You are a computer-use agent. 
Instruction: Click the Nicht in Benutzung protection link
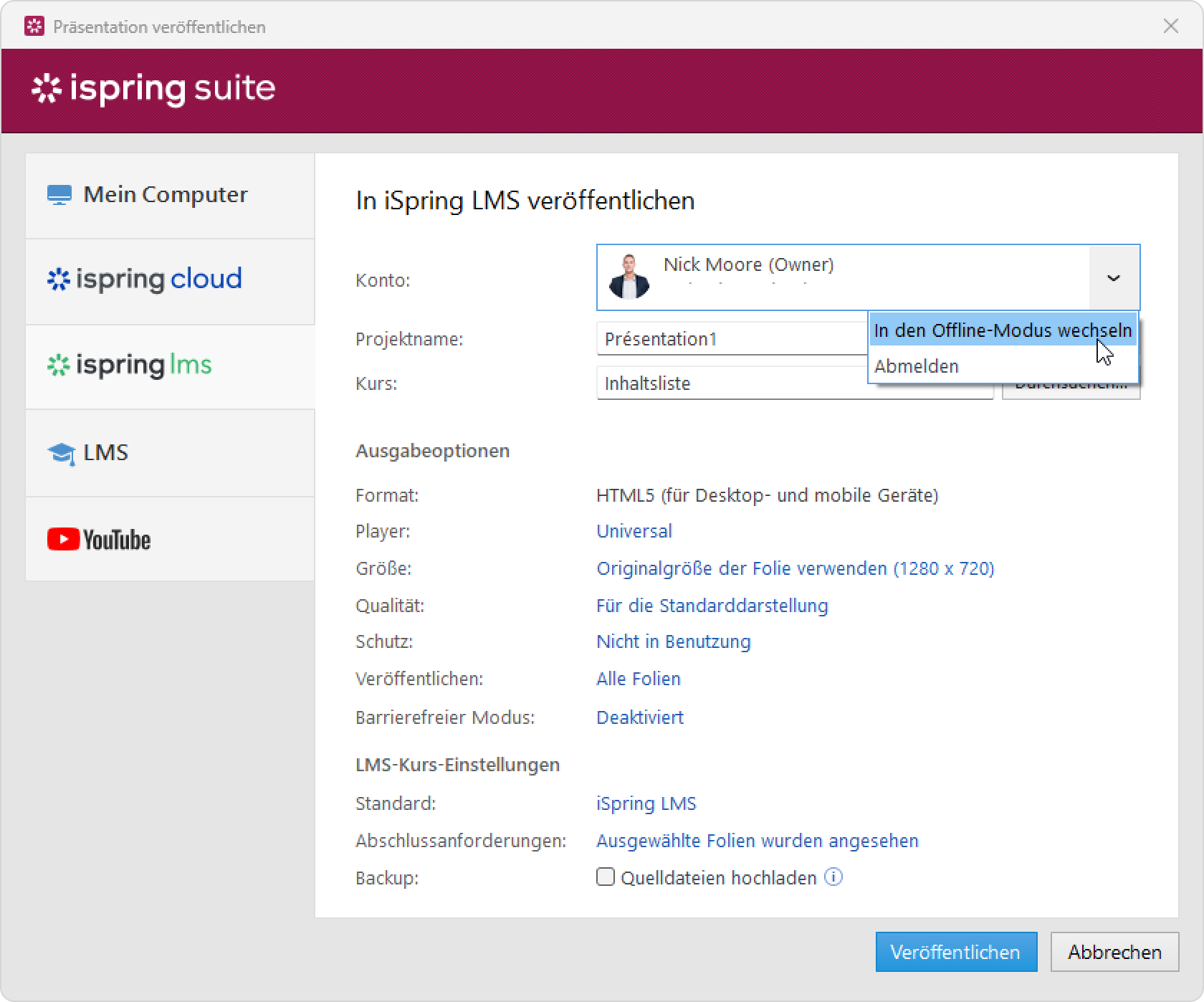tap(674, 641)
